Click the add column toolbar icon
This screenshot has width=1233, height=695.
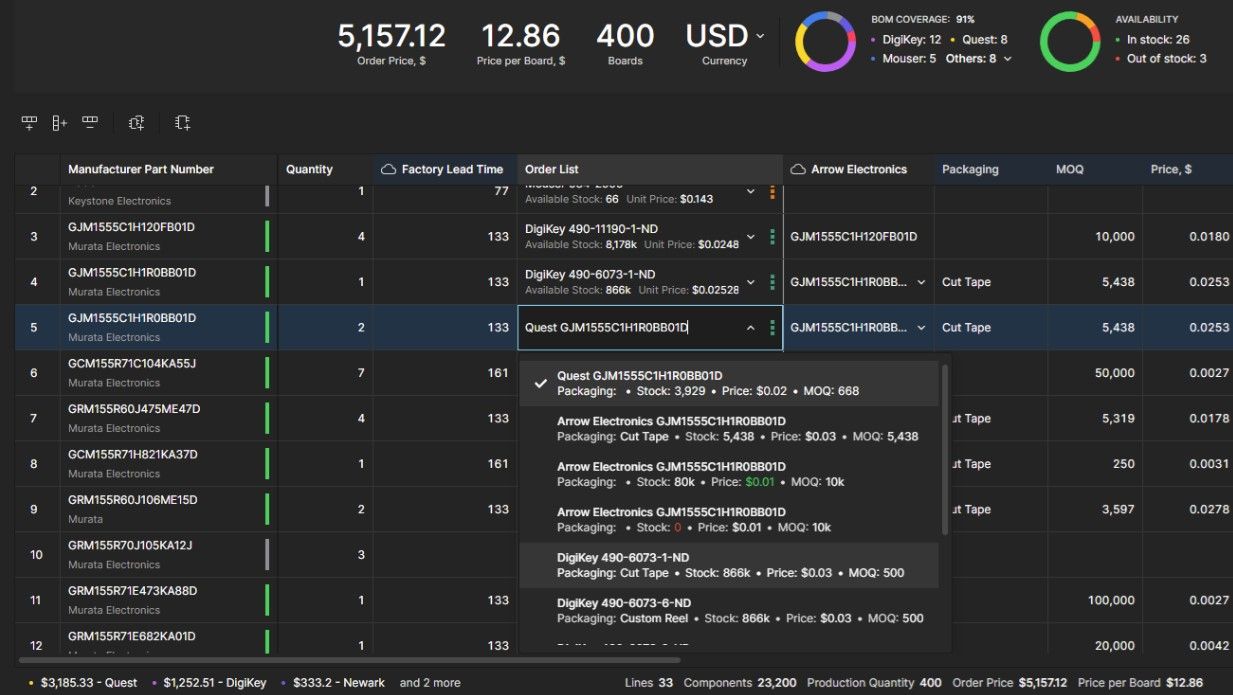(59, 123)
